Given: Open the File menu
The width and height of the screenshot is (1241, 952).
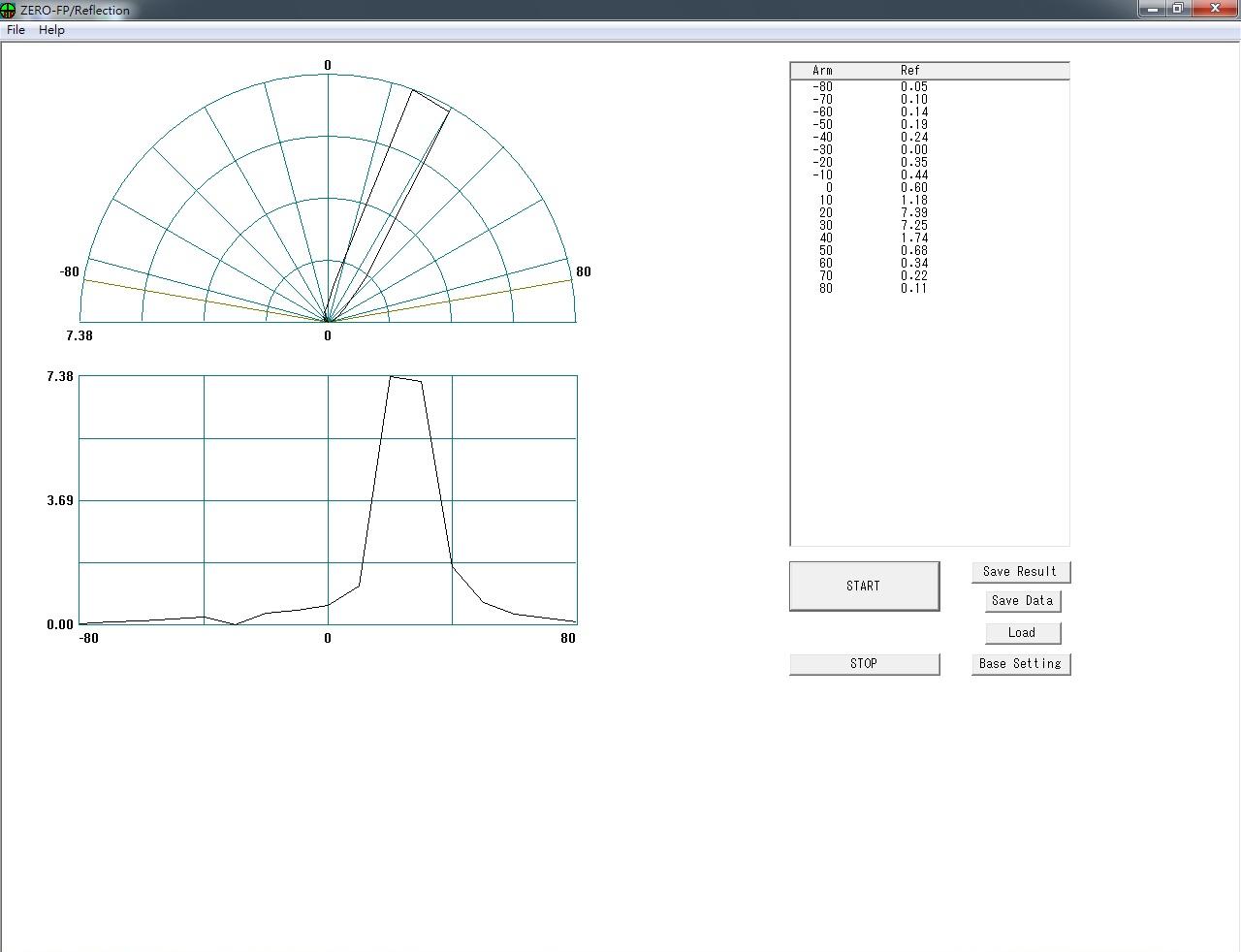Looking at the screenshot, I should pyautogui.click(x=16, y=30).
